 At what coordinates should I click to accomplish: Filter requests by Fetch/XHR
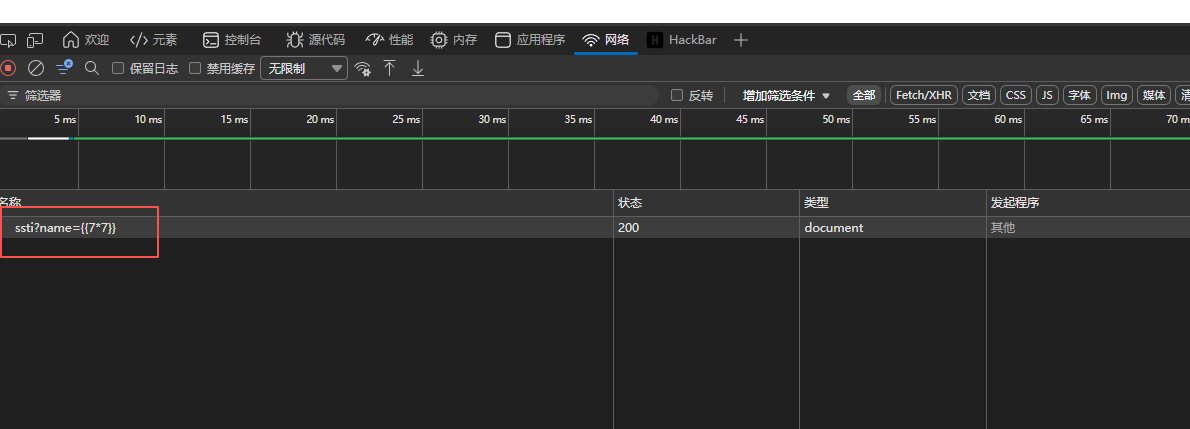[x=924, y=95]
